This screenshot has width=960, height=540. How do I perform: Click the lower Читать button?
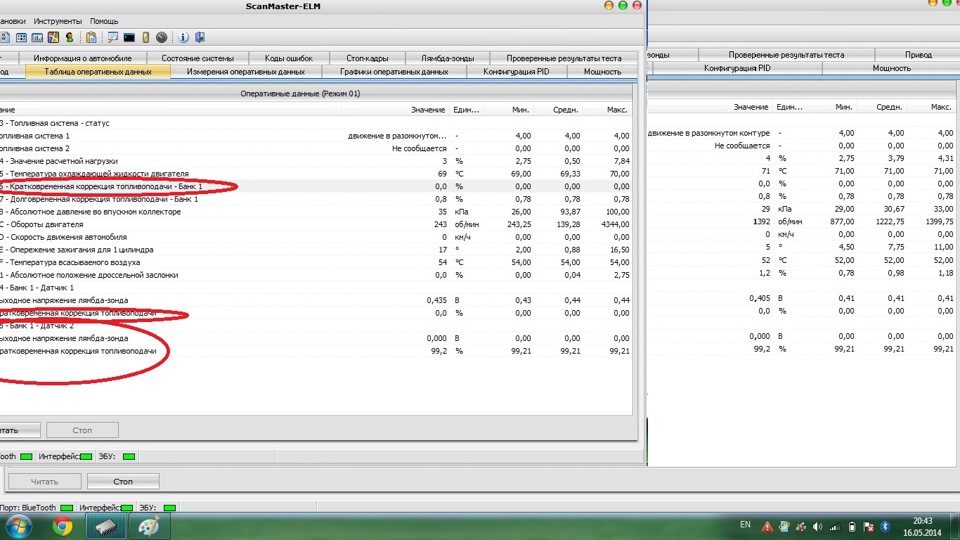(45, 481)
